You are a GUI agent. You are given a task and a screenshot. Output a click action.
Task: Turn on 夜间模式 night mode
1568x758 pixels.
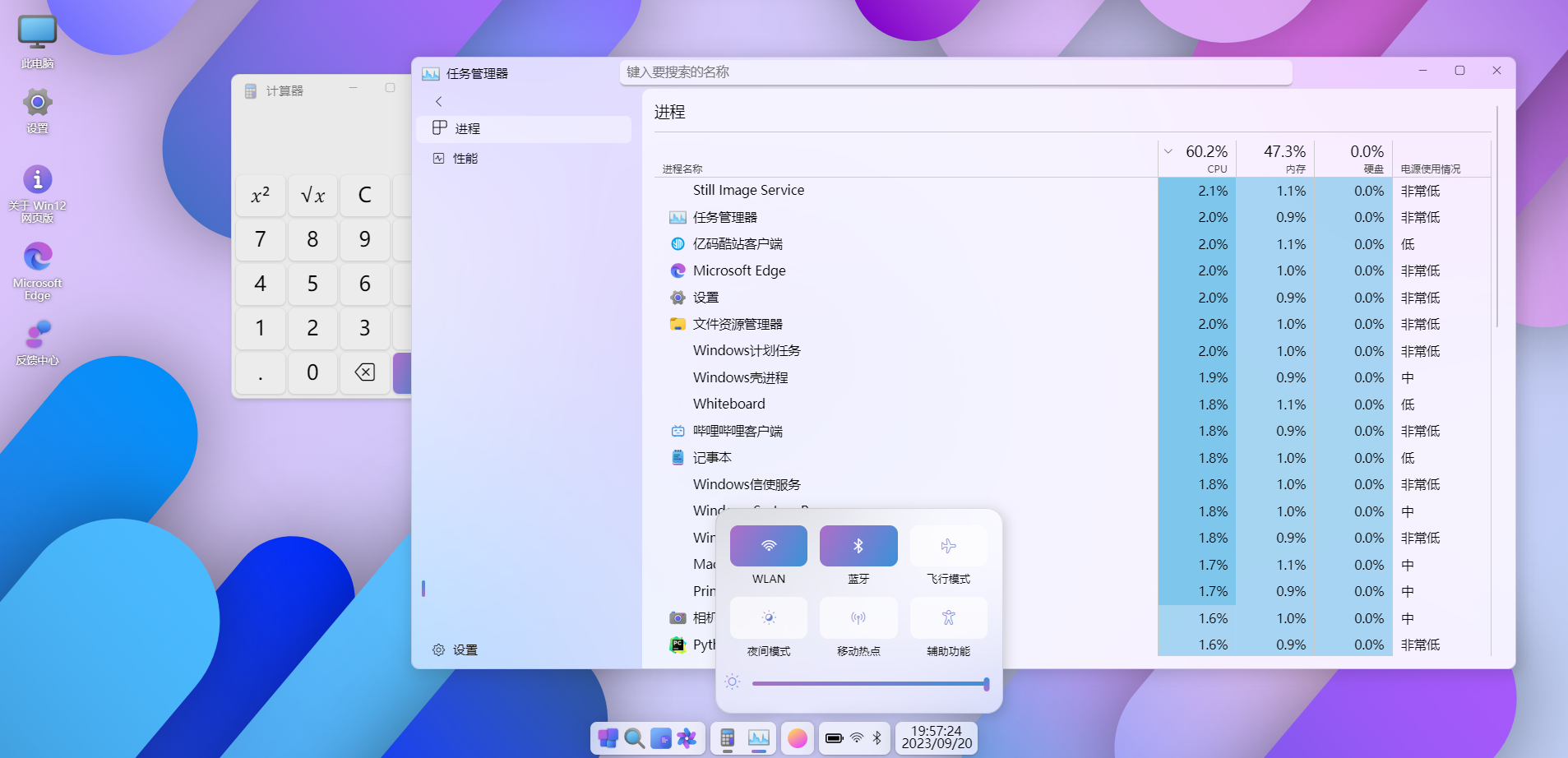click(769, 617)
